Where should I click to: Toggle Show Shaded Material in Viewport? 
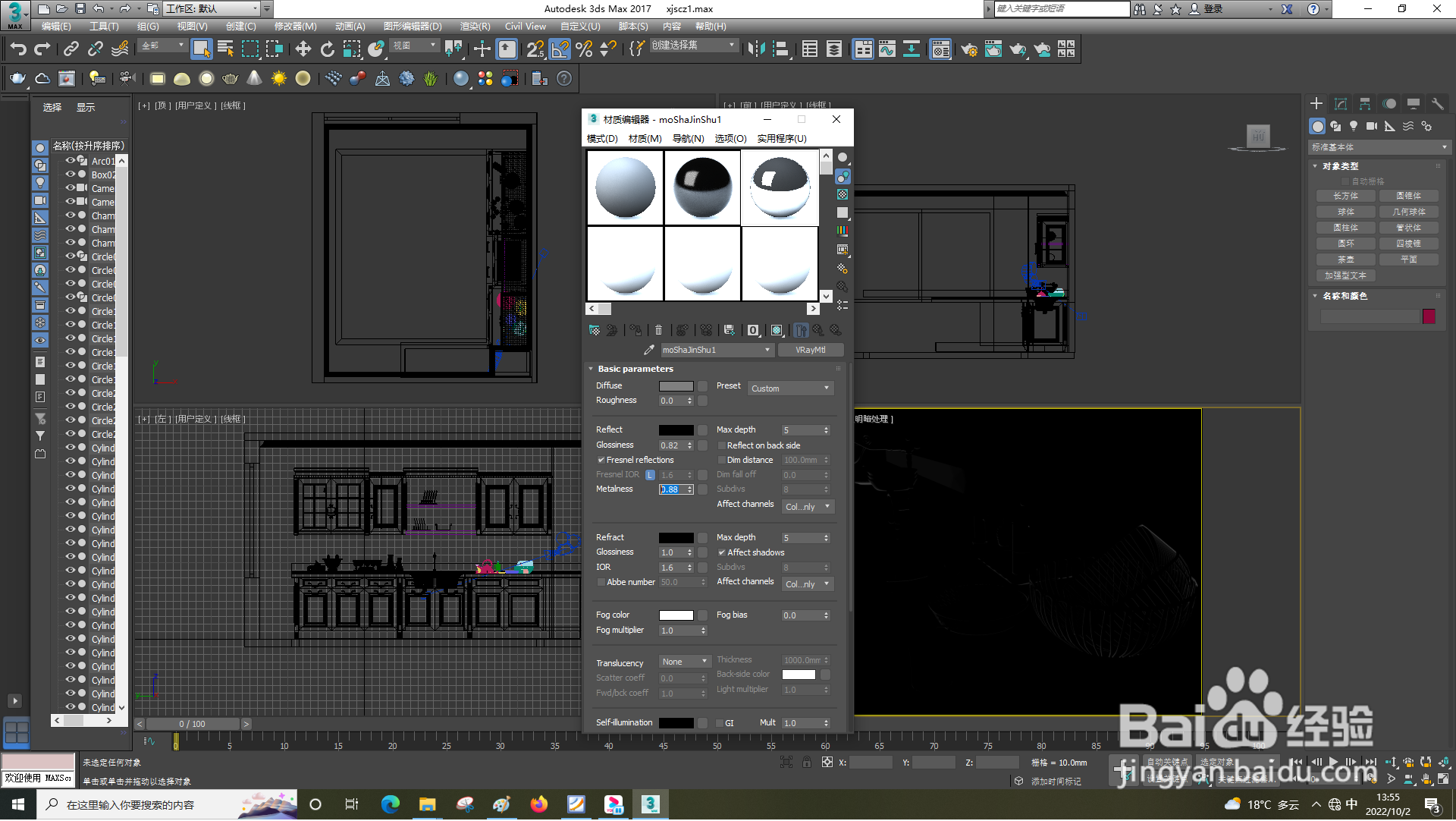(777, 331)
